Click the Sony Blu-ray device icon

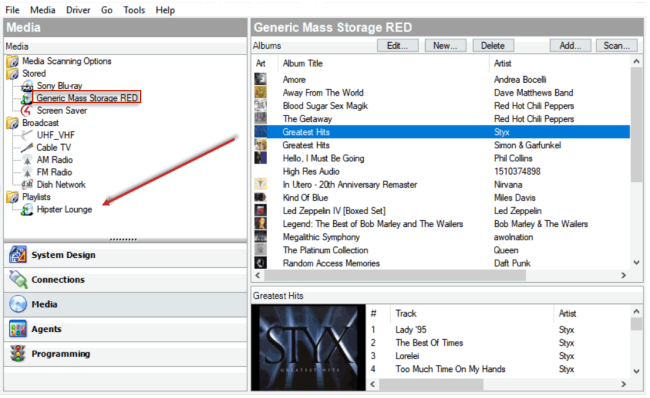(x=27, y=86)
